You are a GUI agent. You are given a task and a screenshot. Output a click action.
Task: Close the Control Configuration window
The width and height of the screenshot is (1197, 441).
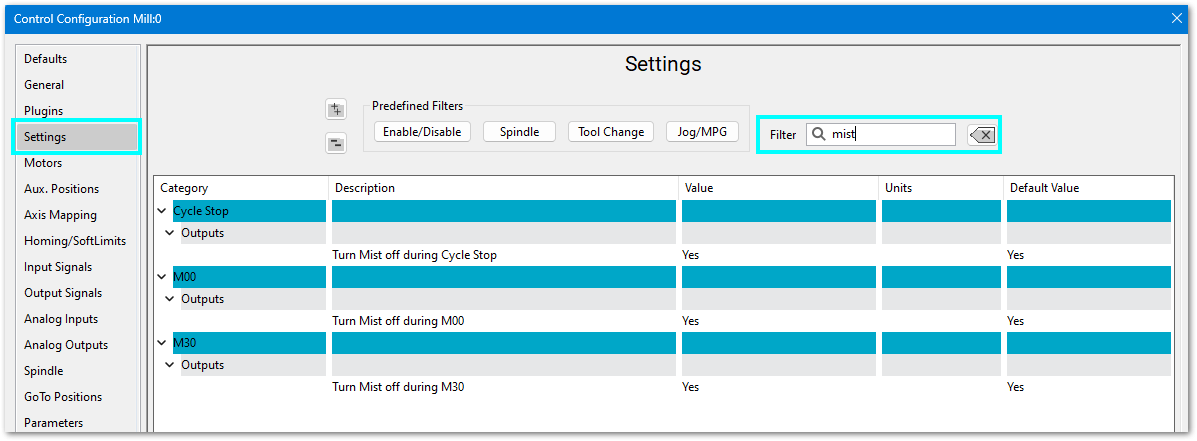[x=1176, y=18]
